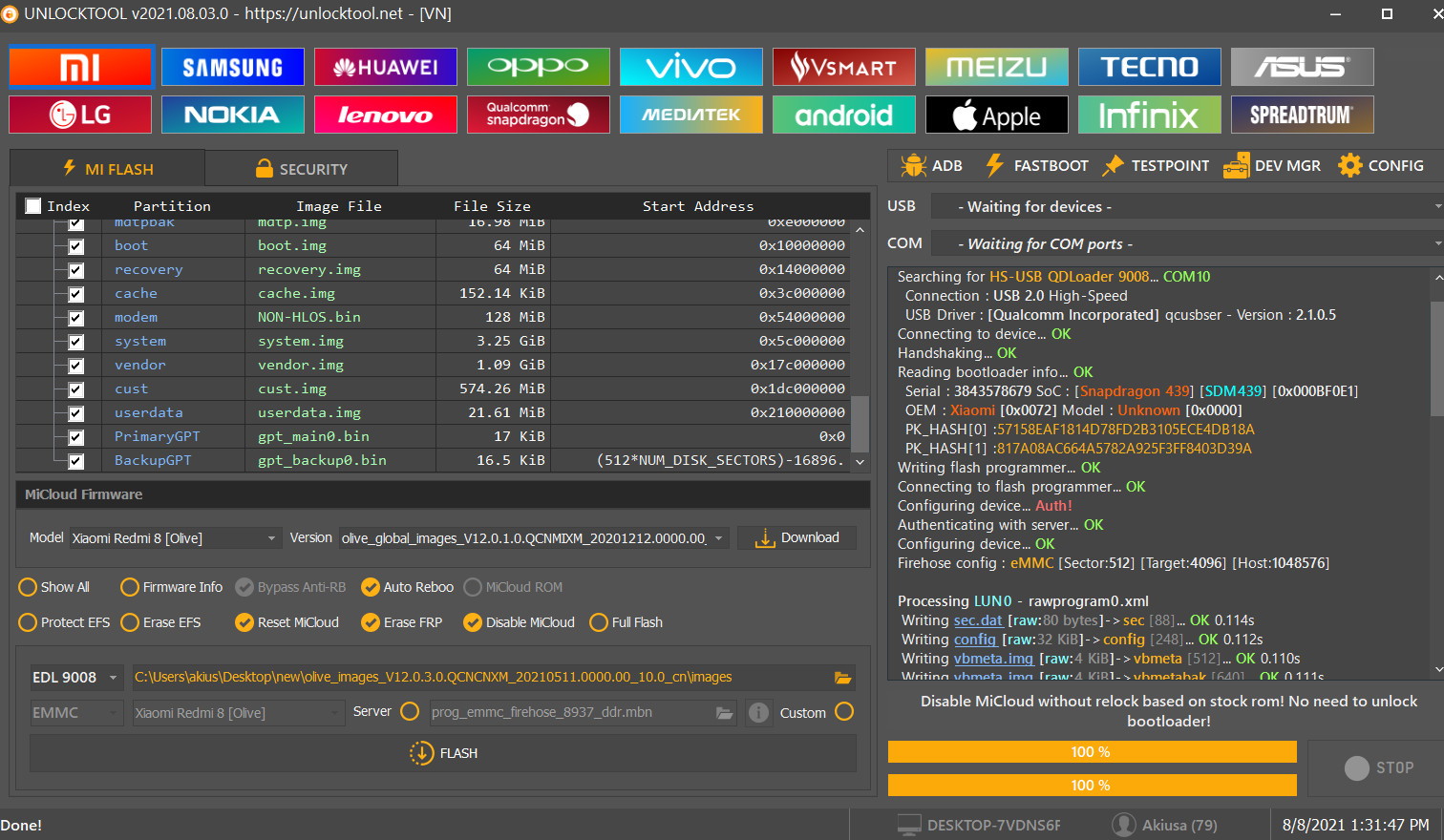Select the Custom loader radio
This screenshot has width=1444, height=840.
844,711
